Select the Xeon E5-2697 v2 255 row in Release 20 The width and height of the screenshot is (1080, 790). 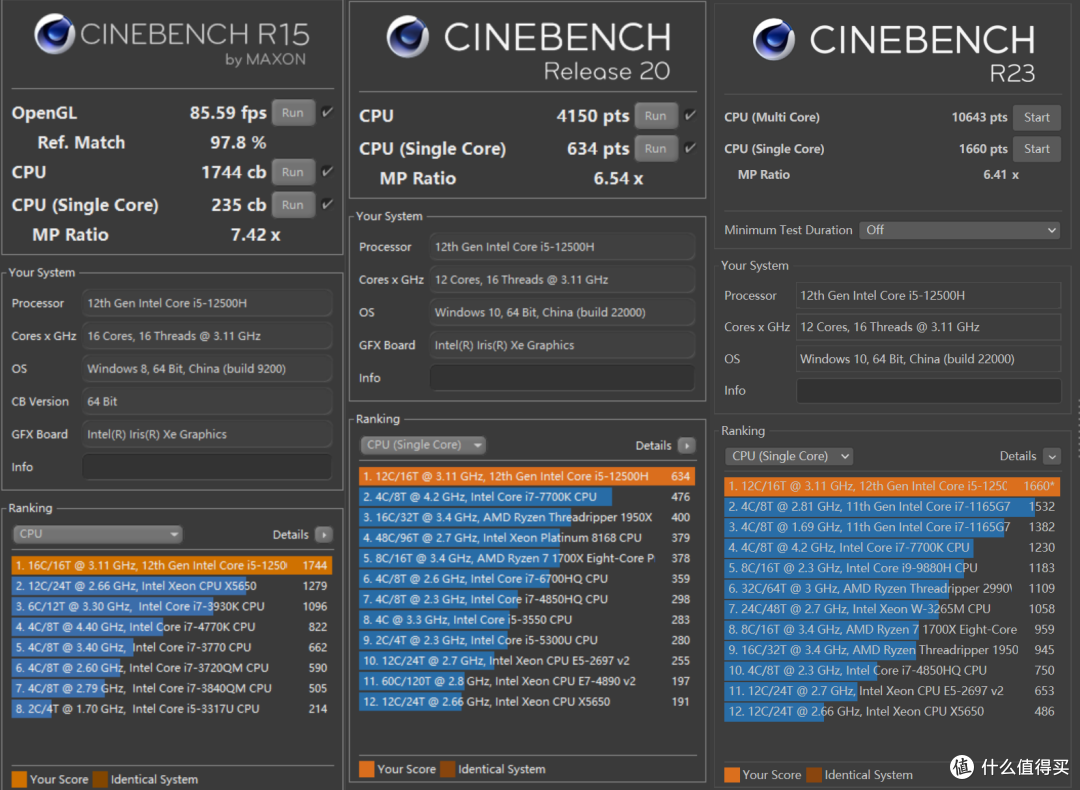click(527, 661)
